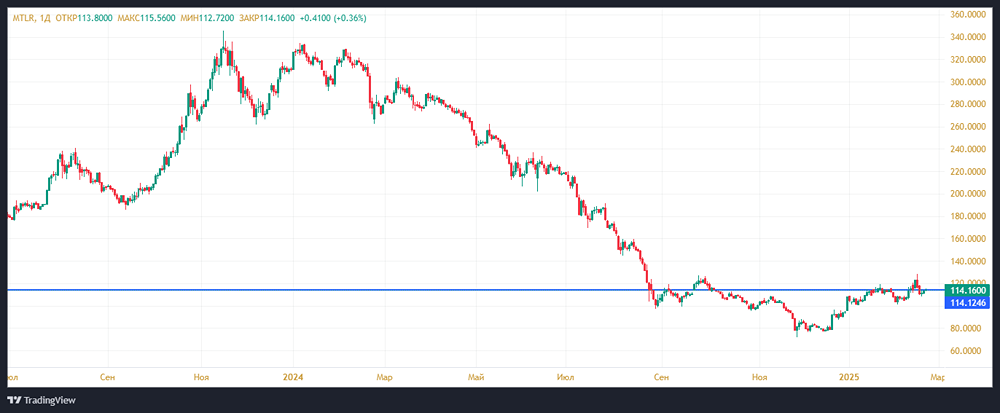Click the 2024 label on time axis

pyautogui.click(x=294, y=375)
